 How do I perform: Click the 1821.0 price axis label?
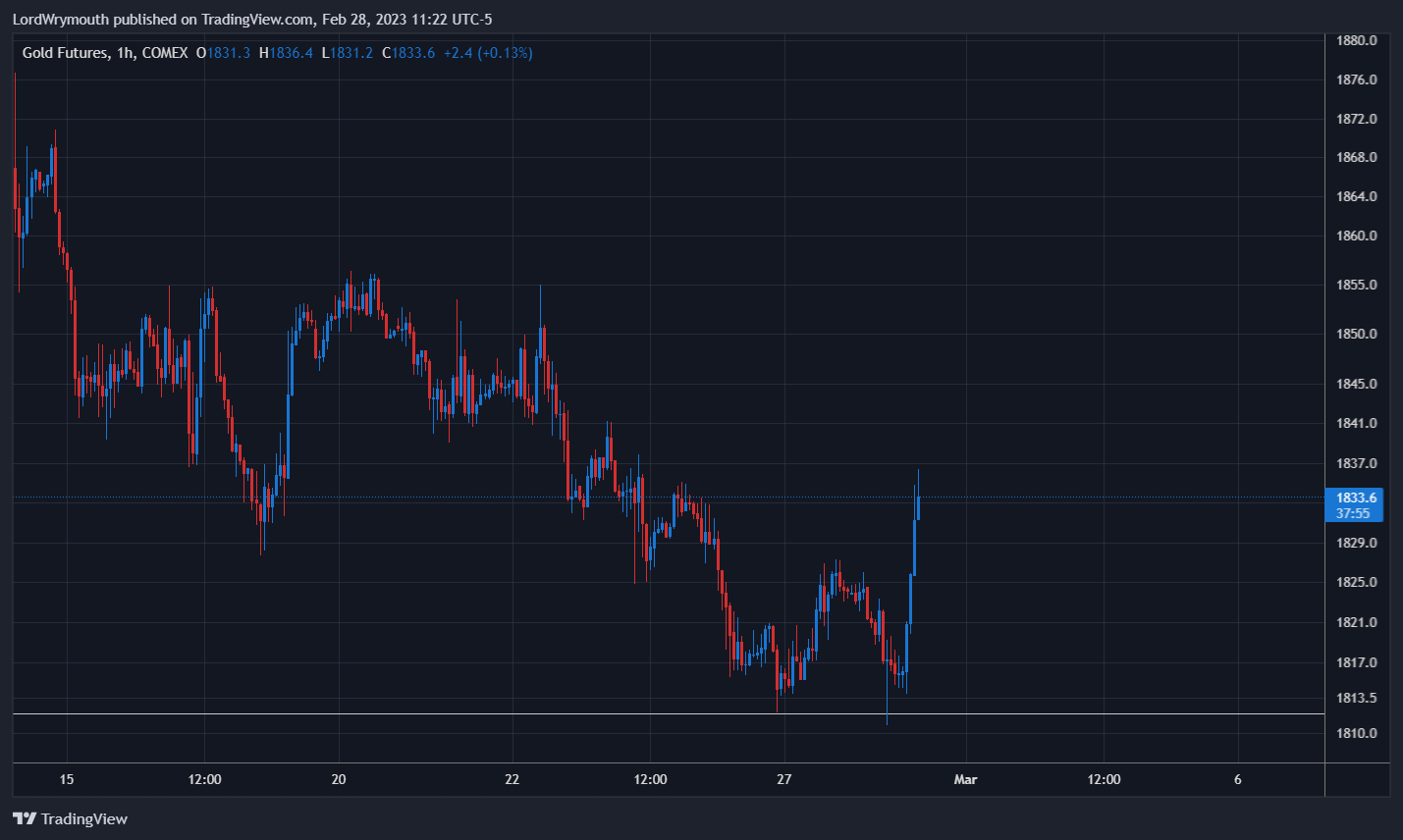pyautogui.click(x=1357, y=622)
